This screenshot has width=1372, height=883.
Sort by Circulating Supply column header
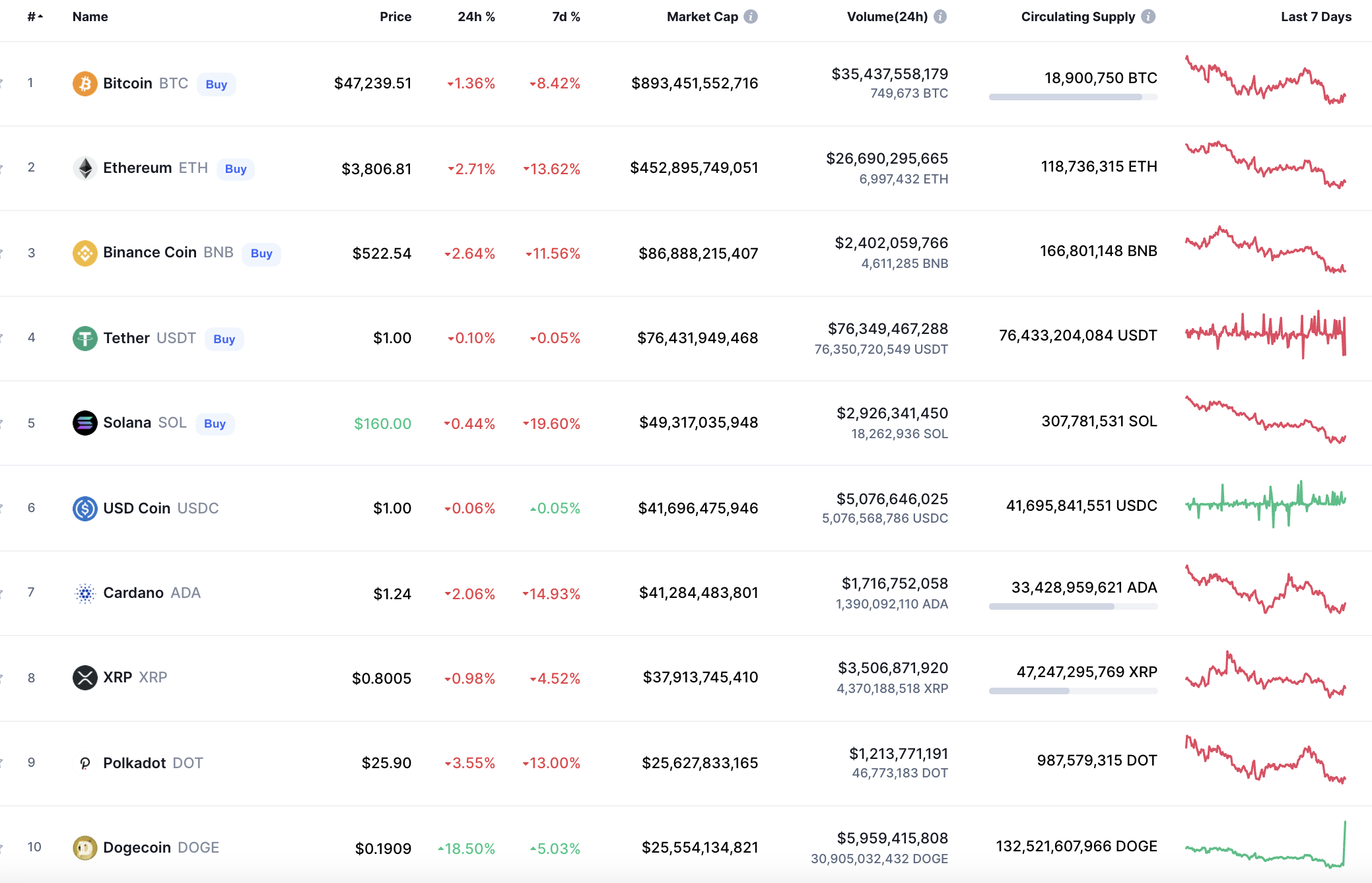point(1078,16)
